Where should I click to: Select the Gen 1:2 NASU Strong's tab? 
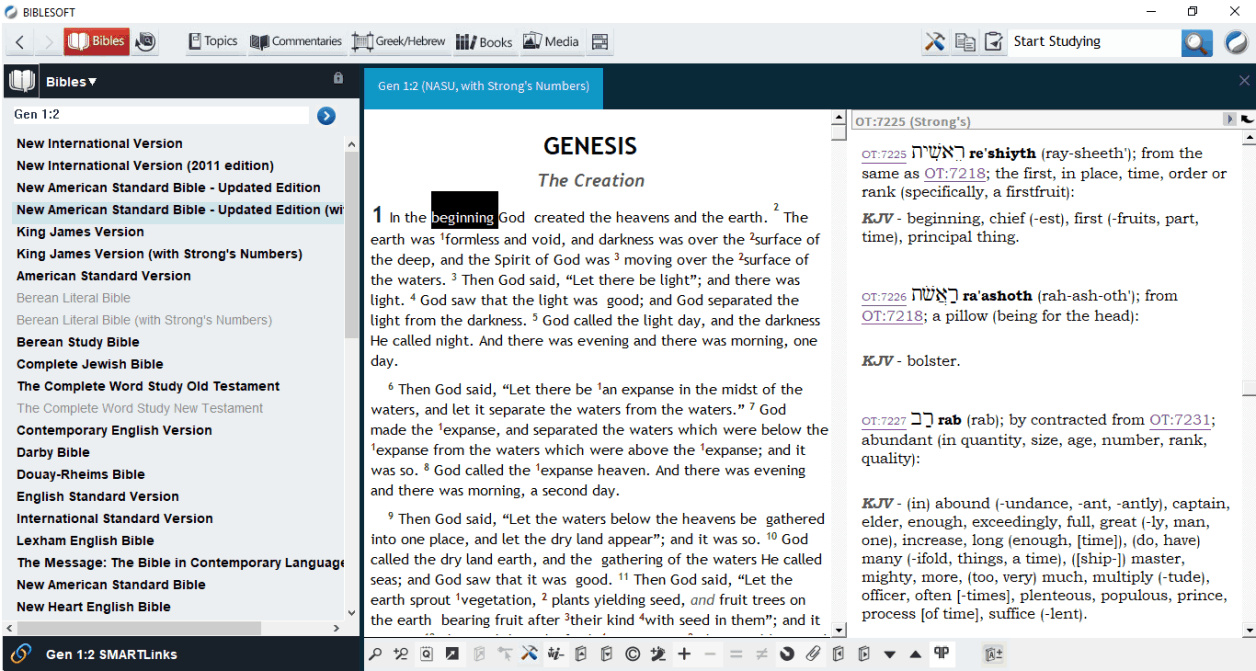483,87
